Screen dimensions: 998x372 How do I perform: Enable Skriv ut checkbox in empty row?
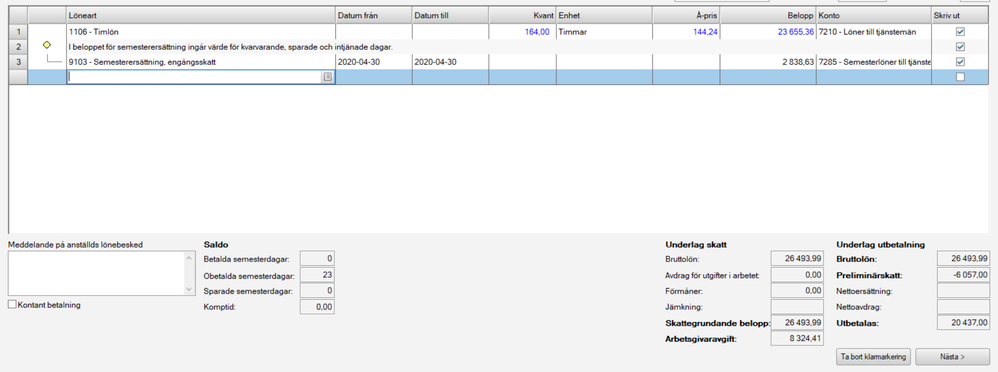[x=960, y=77]
